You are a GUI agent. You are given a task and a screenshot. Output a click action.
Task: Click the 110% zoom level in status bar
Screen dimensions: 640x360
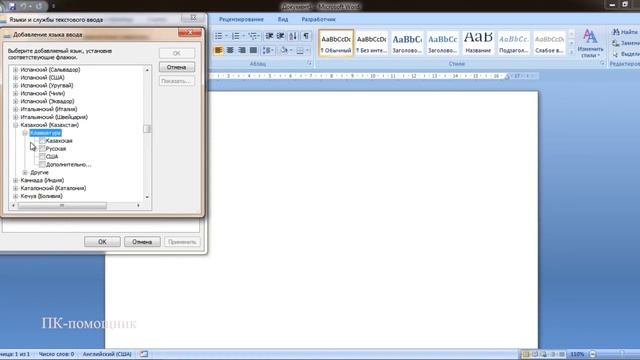click(577, 354)
